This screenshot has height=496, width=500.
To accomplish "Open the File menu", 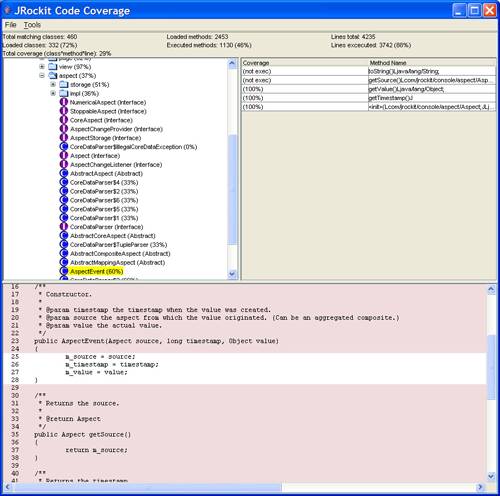I will tap(10, 25).
